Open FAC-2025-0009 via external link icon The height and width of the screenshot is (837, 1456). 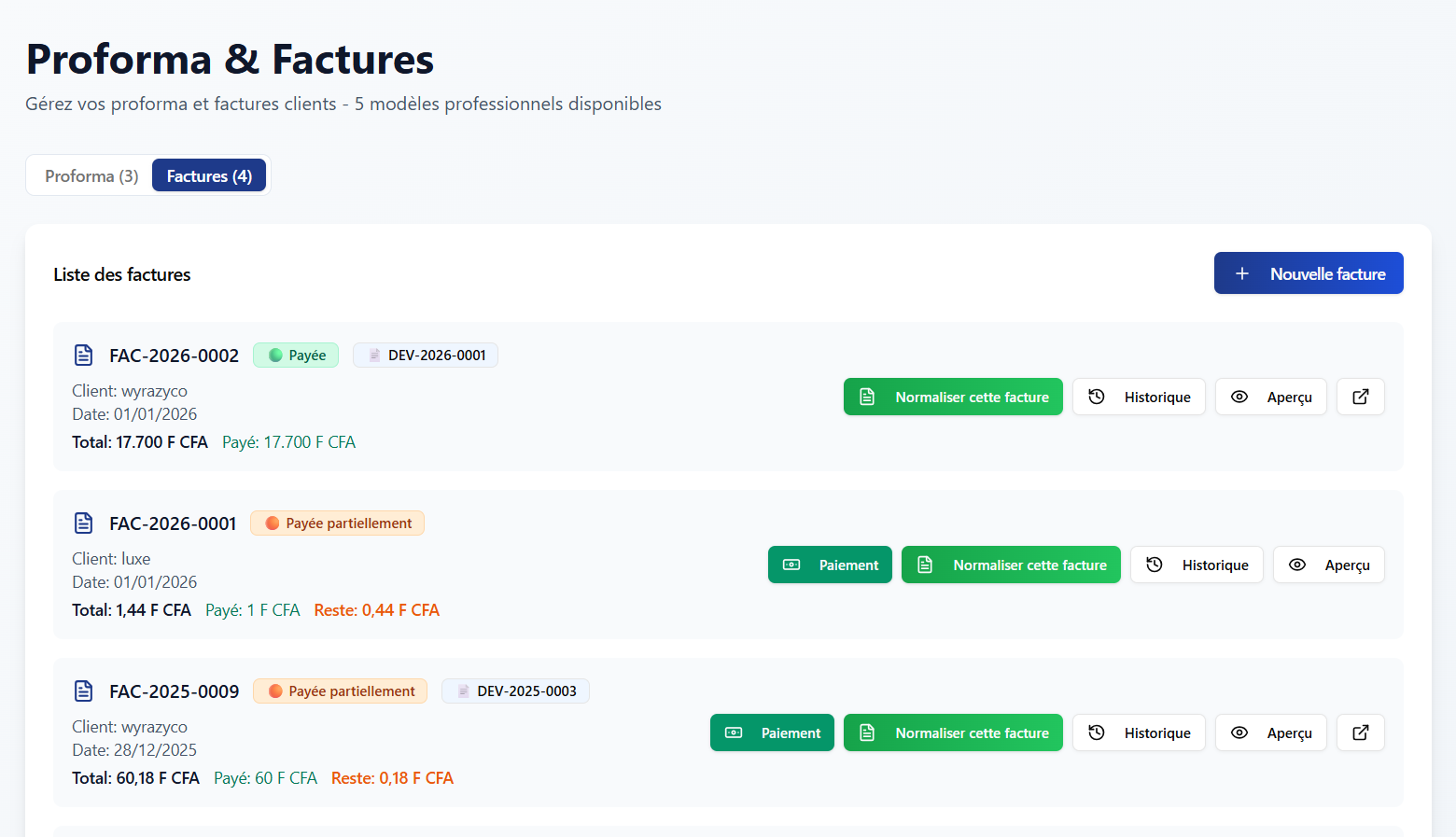click(x=1360, y=732)
